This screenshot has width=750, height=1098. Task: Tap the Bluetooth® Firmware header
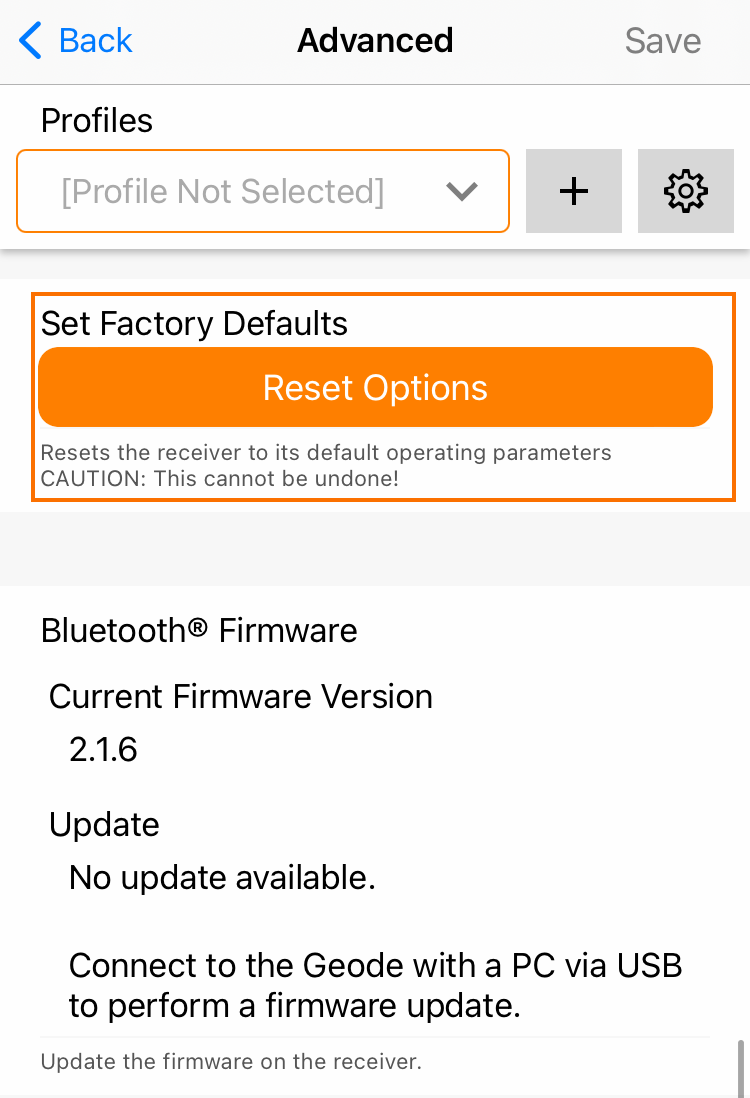pos(199,631)
